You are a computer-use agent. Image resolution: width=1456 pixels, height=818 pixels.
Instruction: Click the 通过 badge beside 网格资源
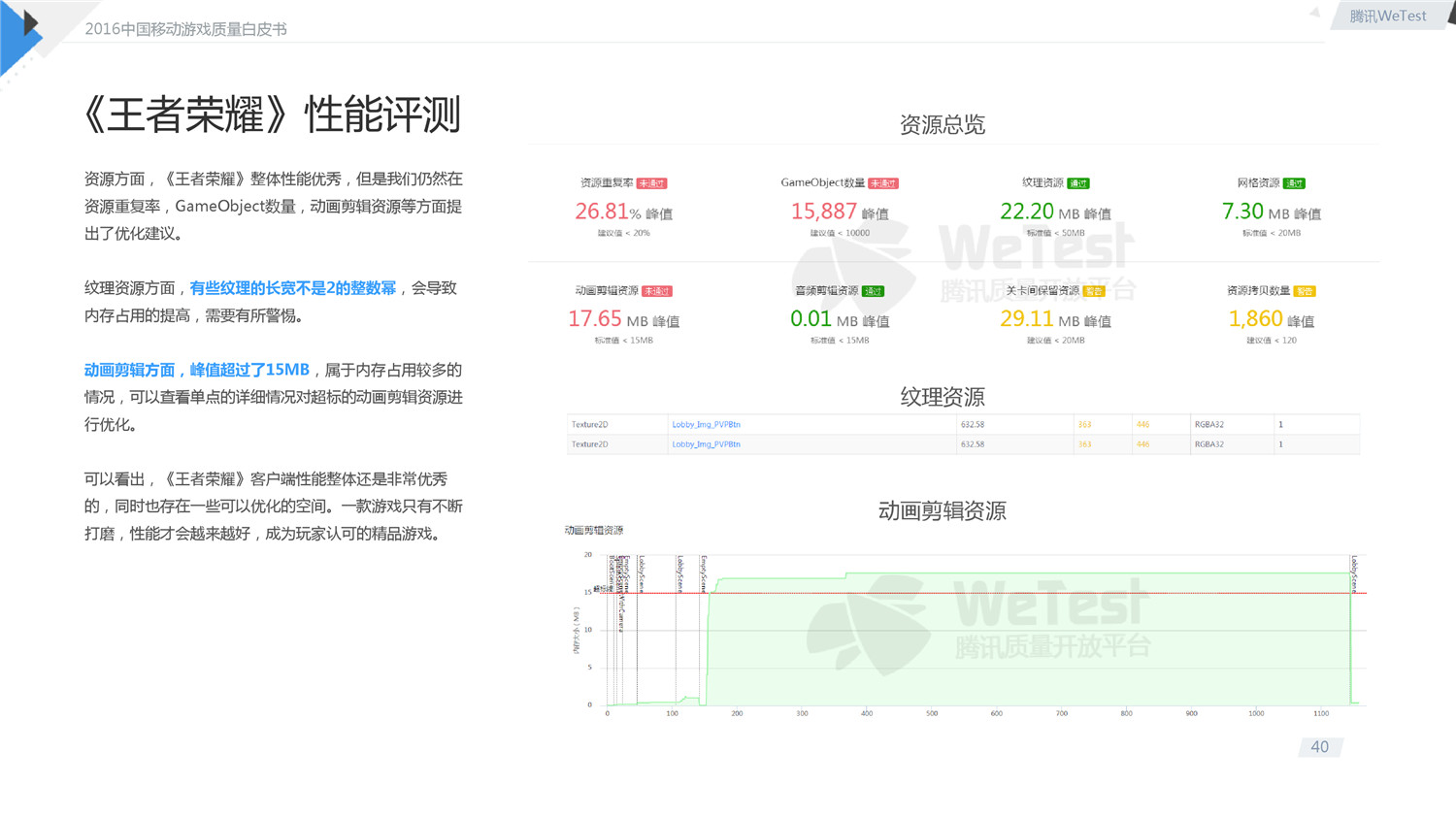1294,183
